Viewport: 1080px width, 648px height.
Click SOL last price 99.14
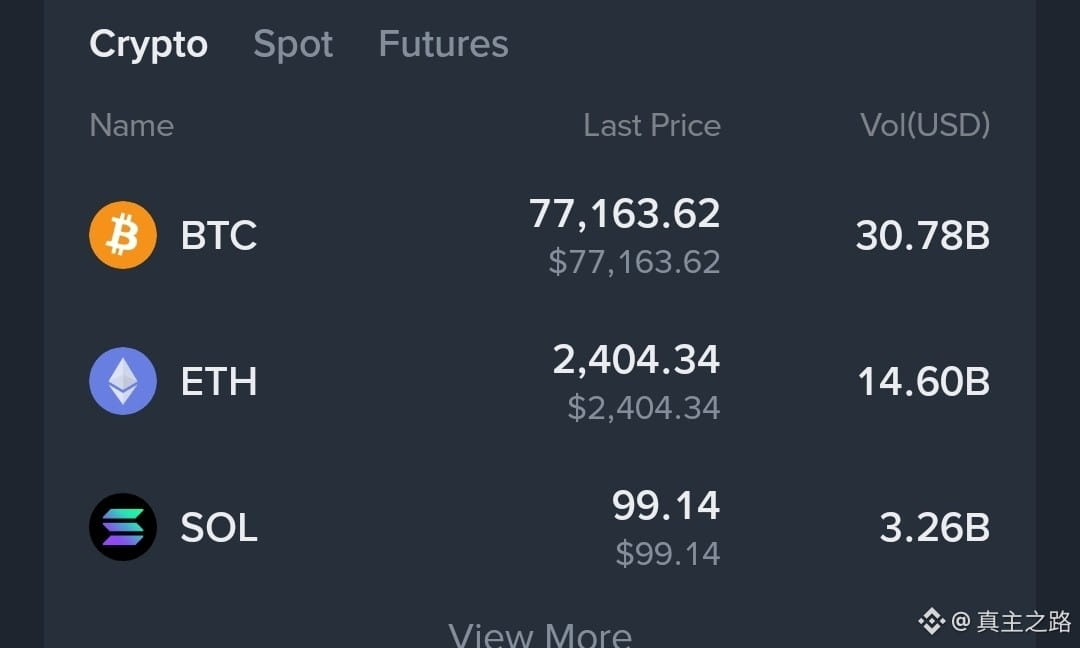point(666,505)
